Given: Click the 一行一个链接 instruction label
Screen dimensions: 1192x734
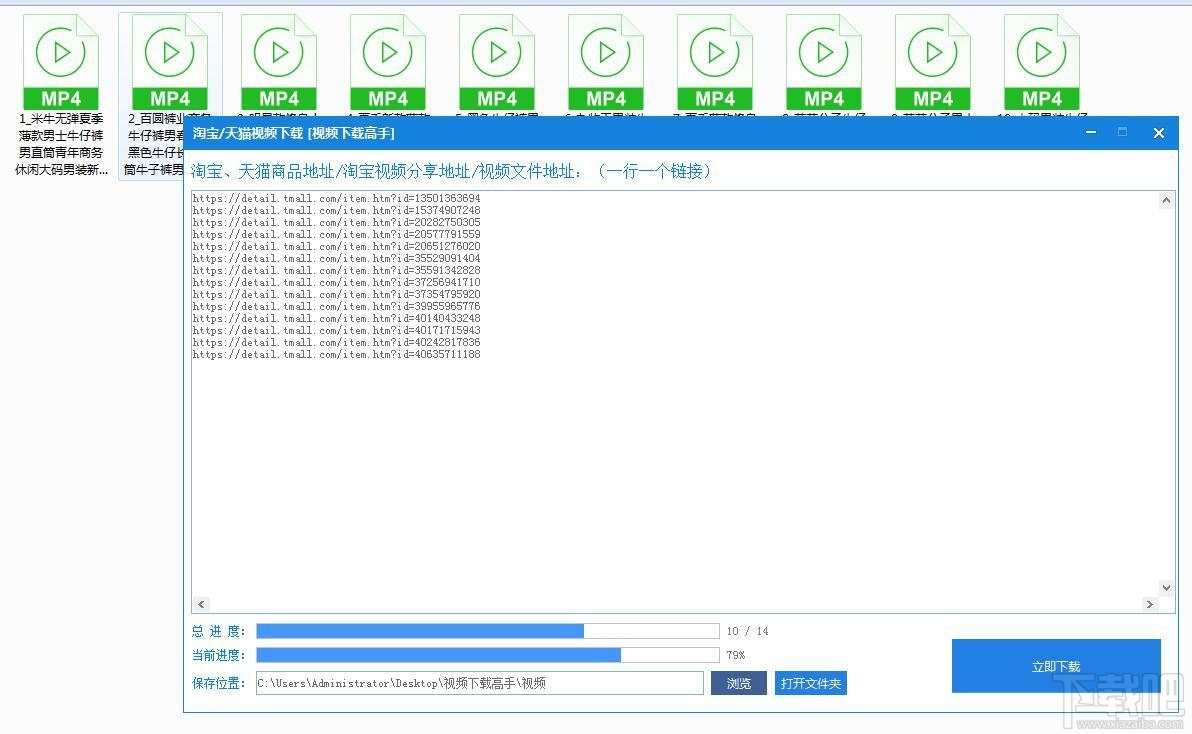Looking at the screenshot, I should pyautogui.click(x=654, y=171).
